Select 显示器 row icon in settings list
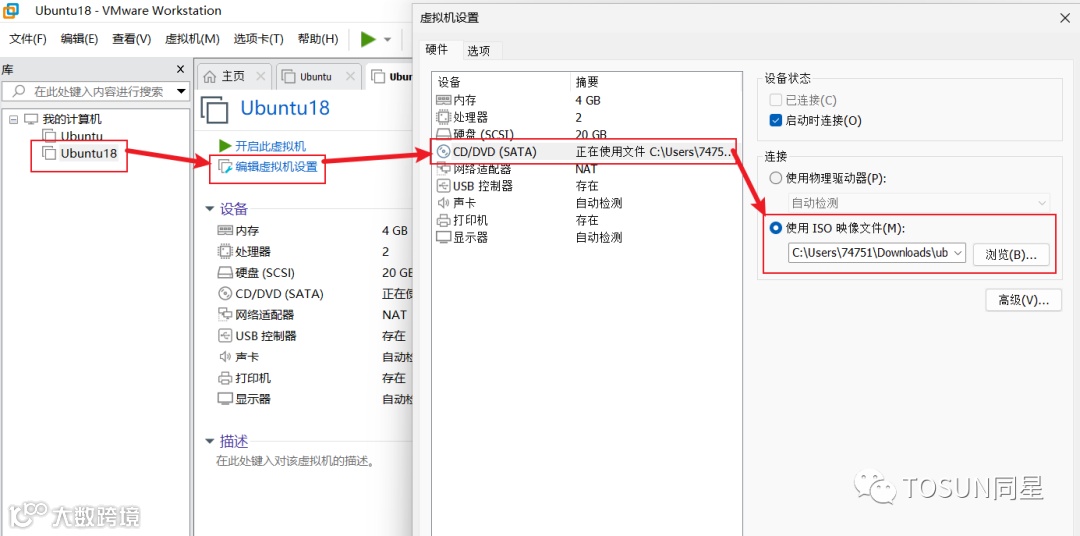This screenshot has height=536, width=1080. pos(443,238)
